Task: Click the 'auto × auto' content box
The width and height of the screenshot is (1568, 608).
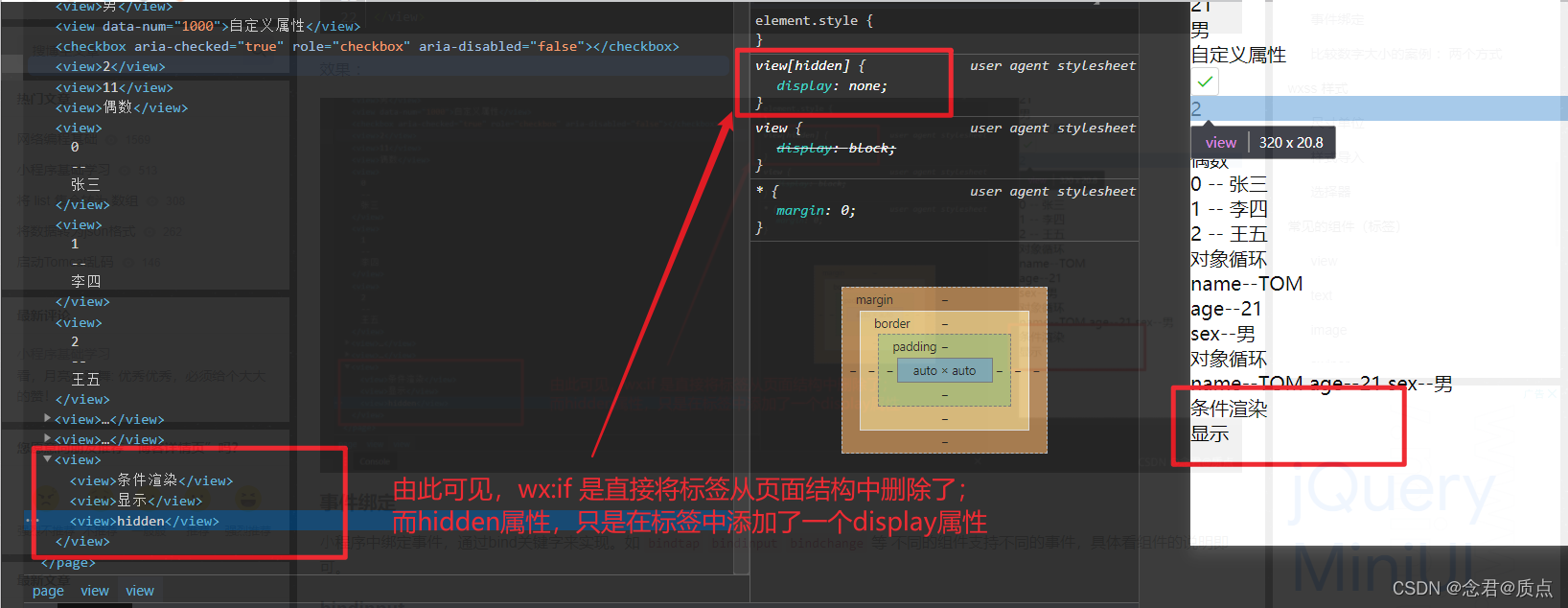Action: coord(944,370)
